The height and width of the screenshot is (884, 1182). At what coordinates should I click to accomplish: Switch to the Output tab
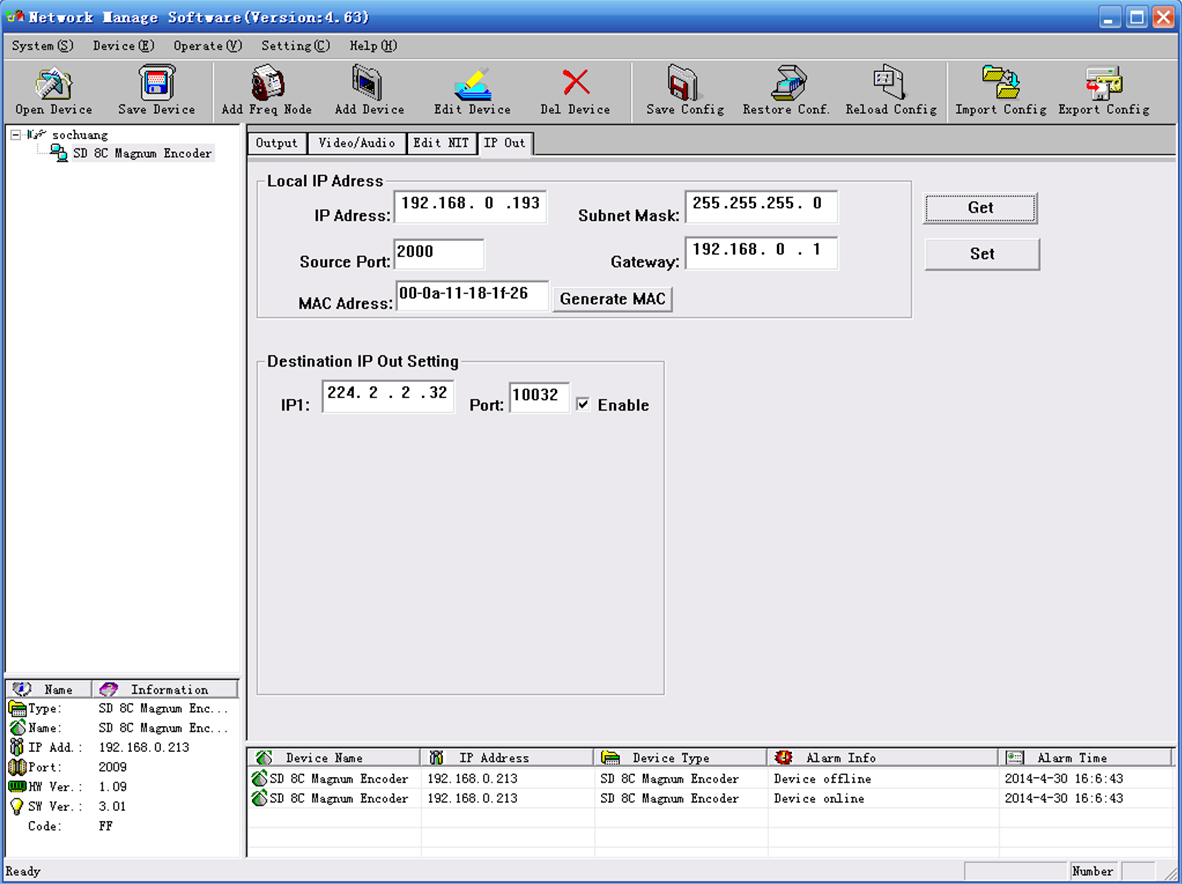[x=277, y=143]
